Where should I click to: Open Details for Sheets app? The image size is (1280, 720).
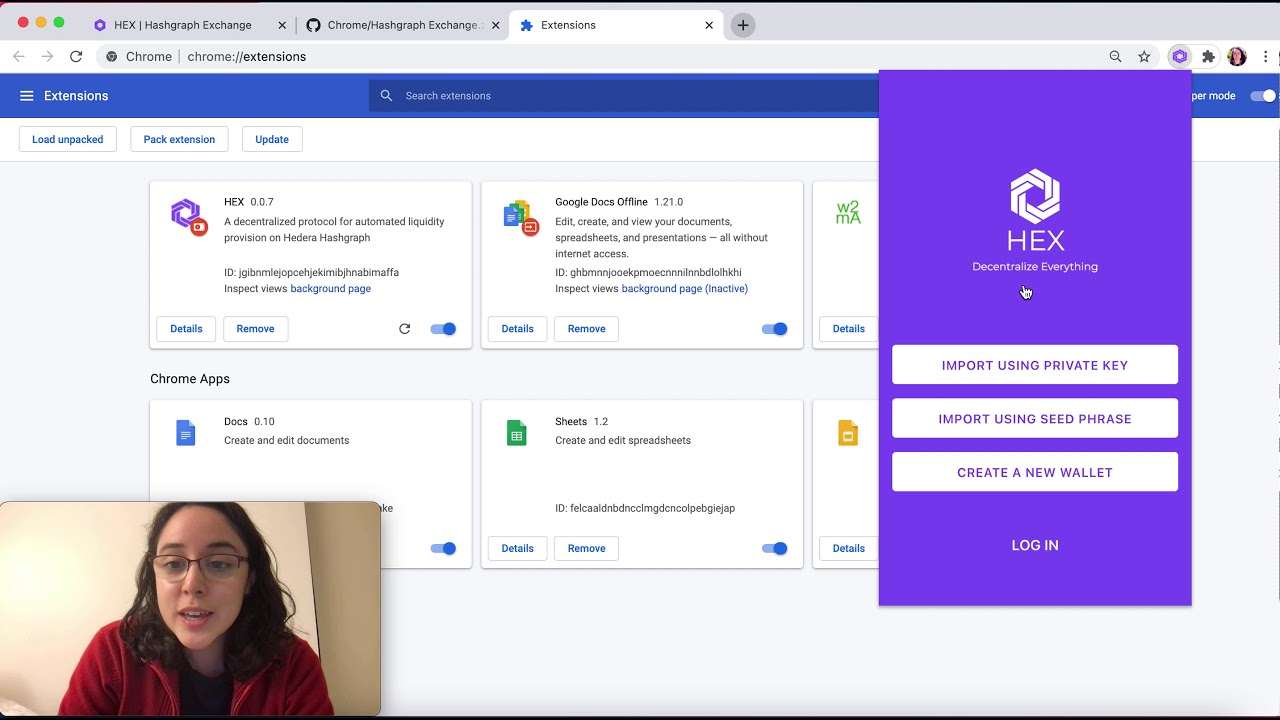[517, 548]
